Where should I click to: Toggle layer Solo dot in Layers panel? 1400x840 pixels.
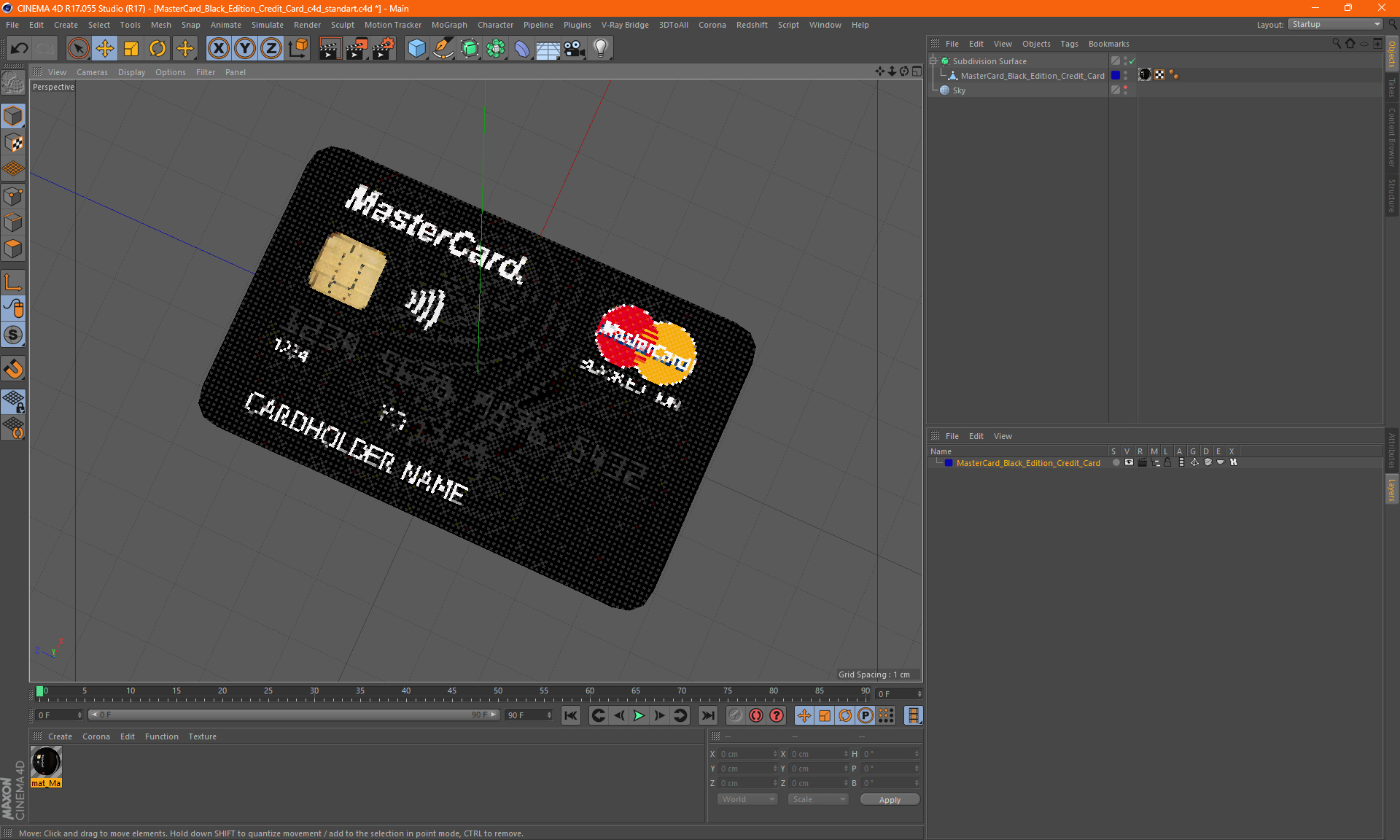1116,462
